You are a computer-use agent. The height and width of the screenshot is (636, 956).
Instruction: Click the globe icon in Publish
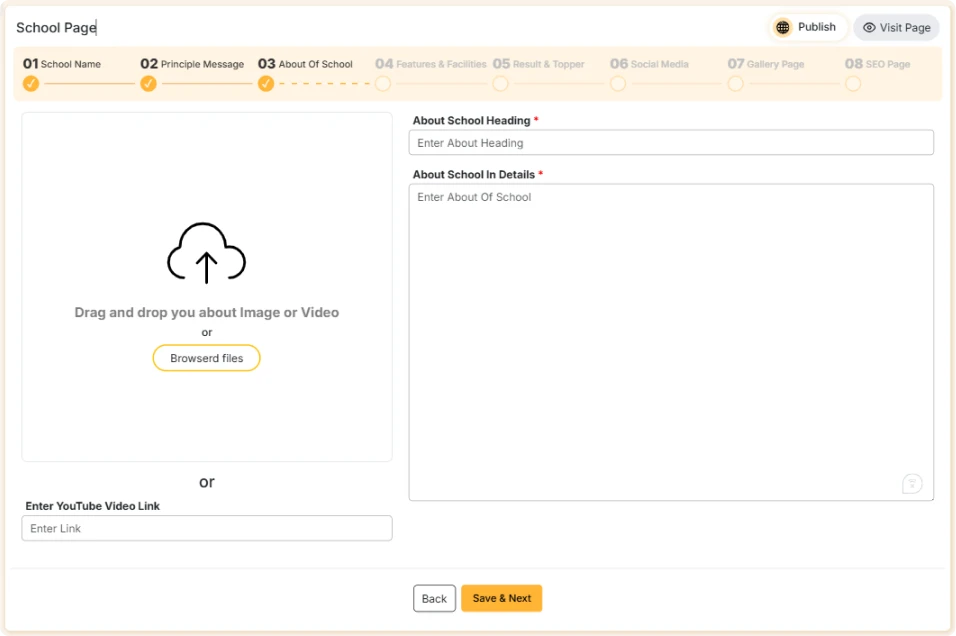782,28
